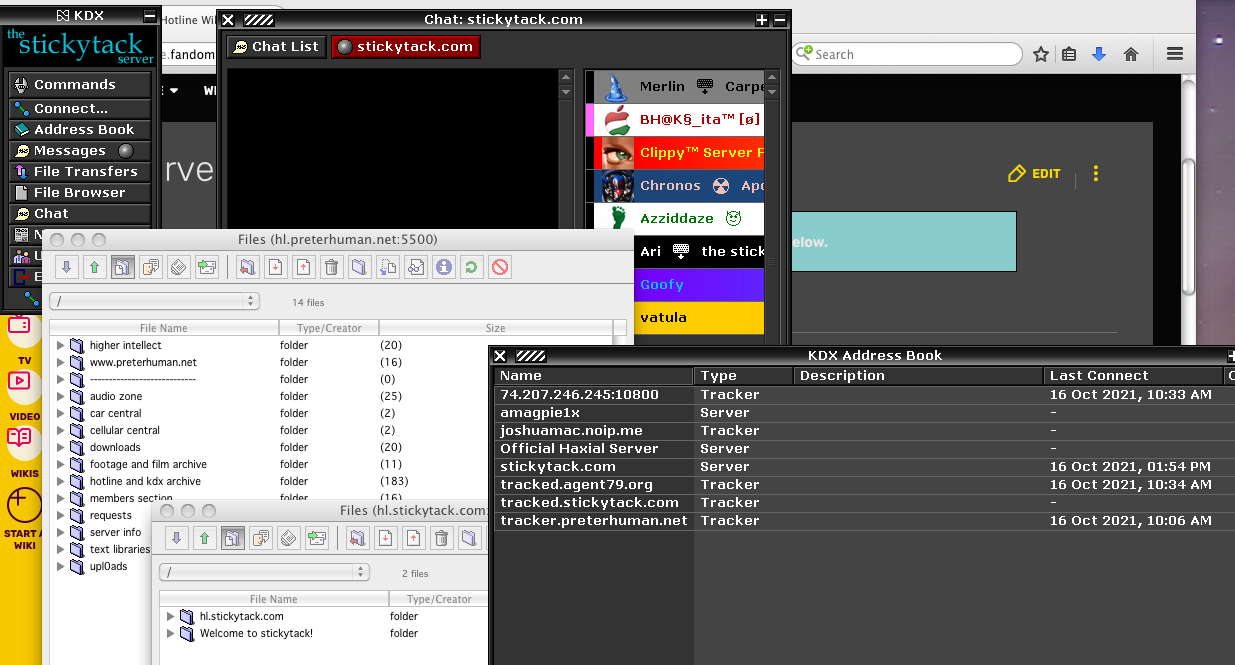The height and width of the screenshot is (665, 1235).
Task: Click the browser home icon
Action: [x=1131, y=54]
